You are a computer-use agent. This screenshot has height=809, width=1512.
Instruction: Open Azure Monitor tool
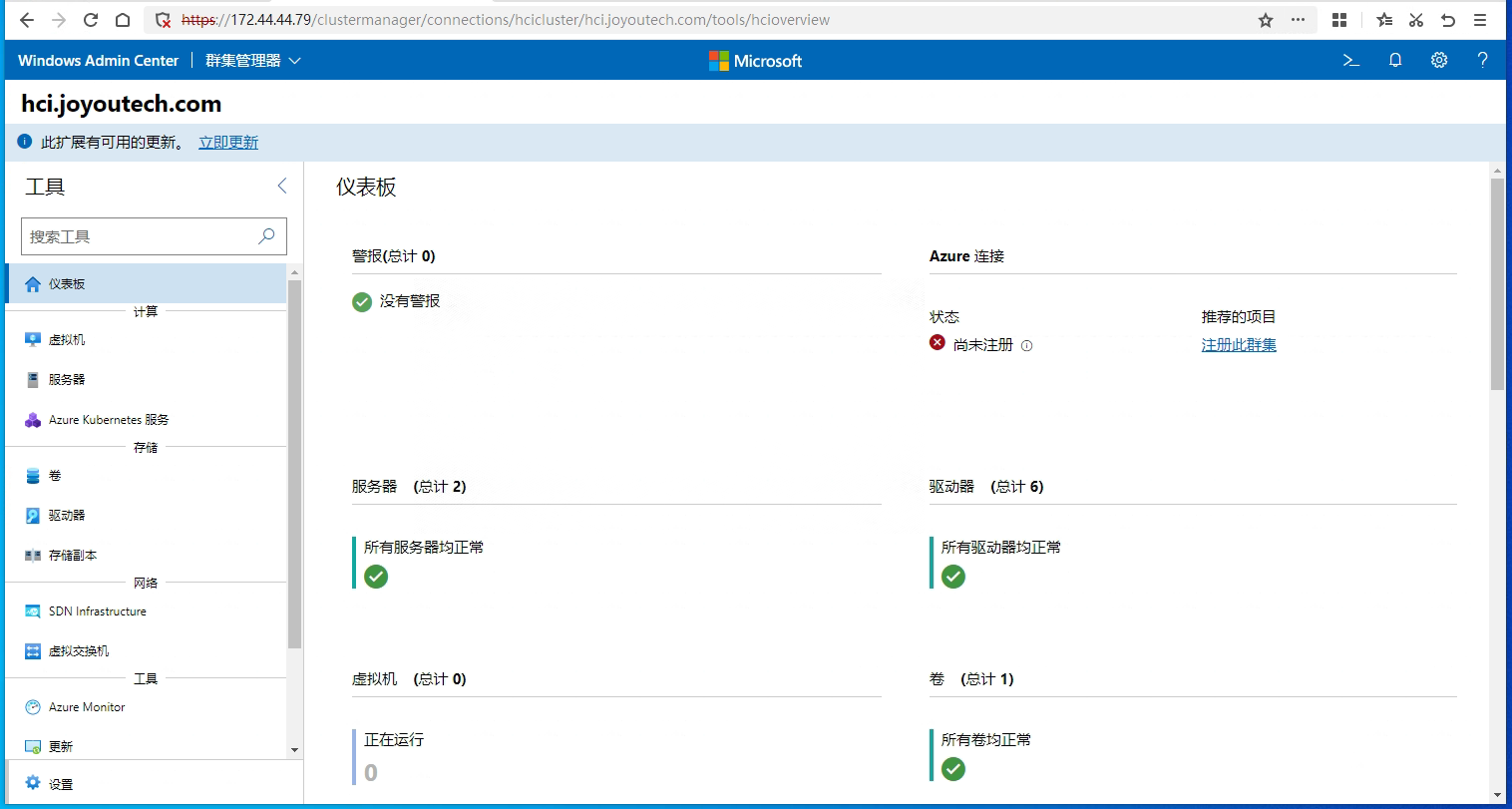pos(146,707)
